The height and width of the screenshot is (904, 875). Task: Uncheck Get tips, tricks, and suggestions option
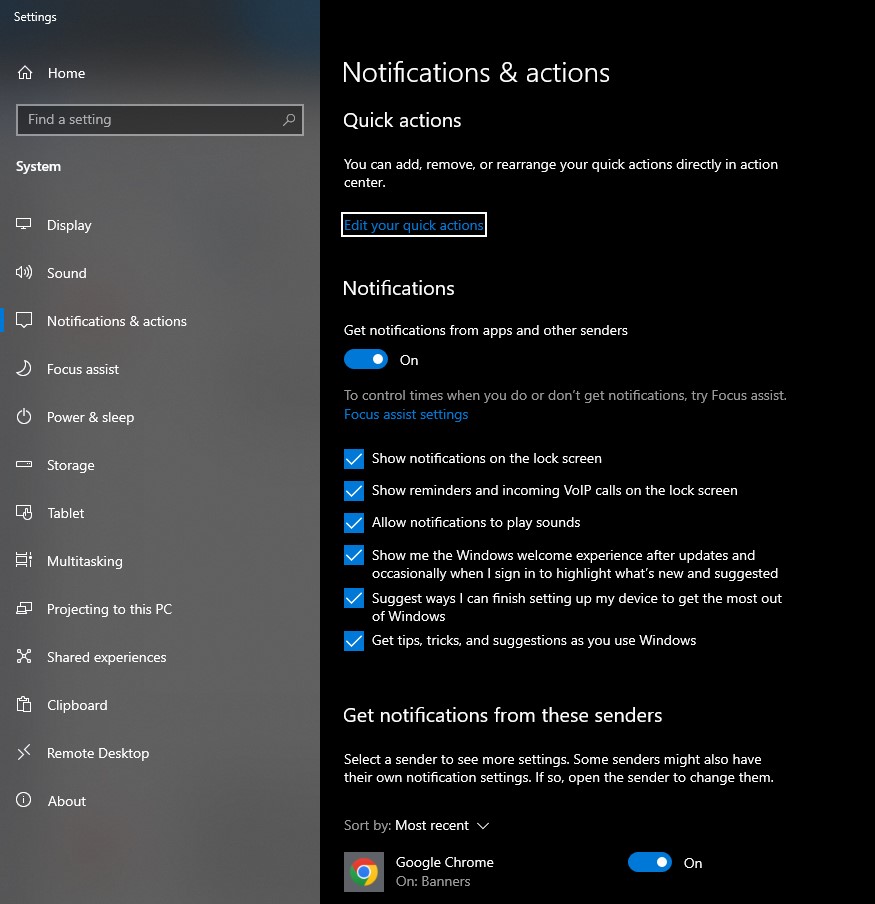pos(353,641)
